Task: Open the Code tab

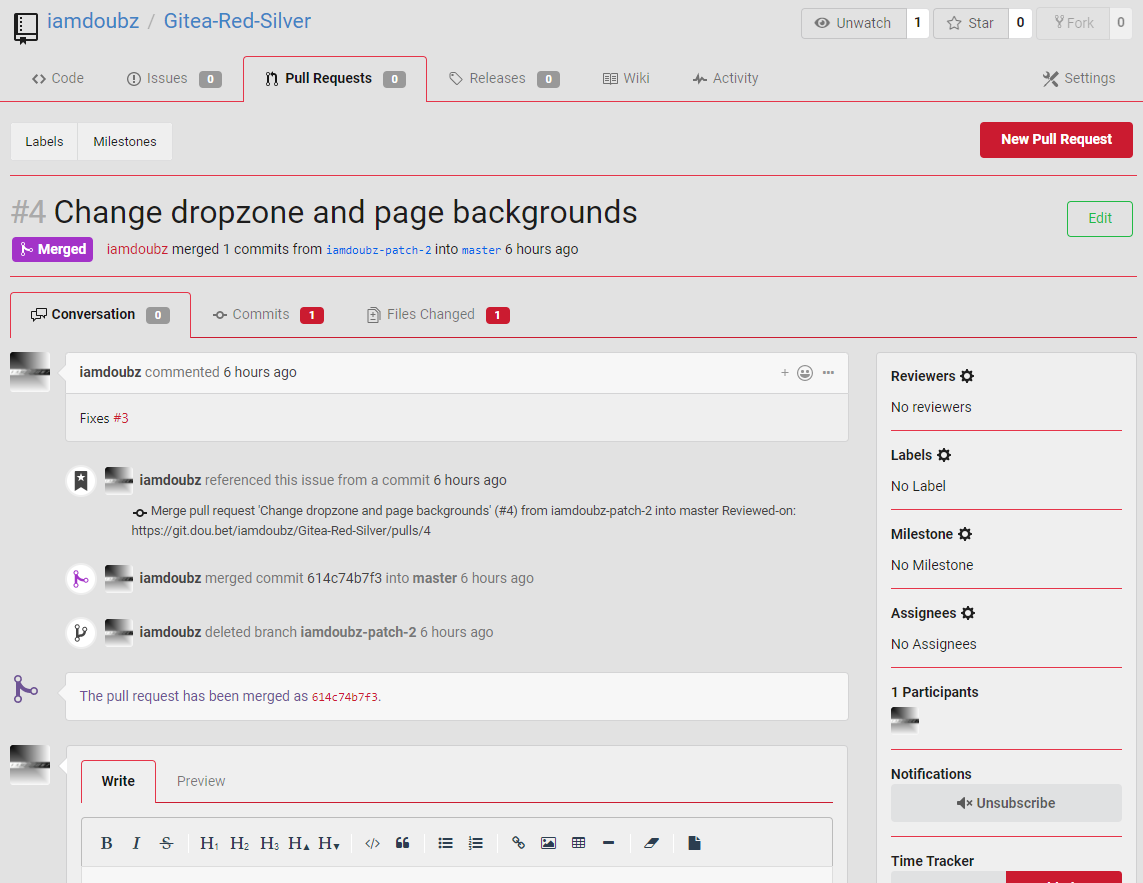Action: pyautogui.click(x=58, y=78)
